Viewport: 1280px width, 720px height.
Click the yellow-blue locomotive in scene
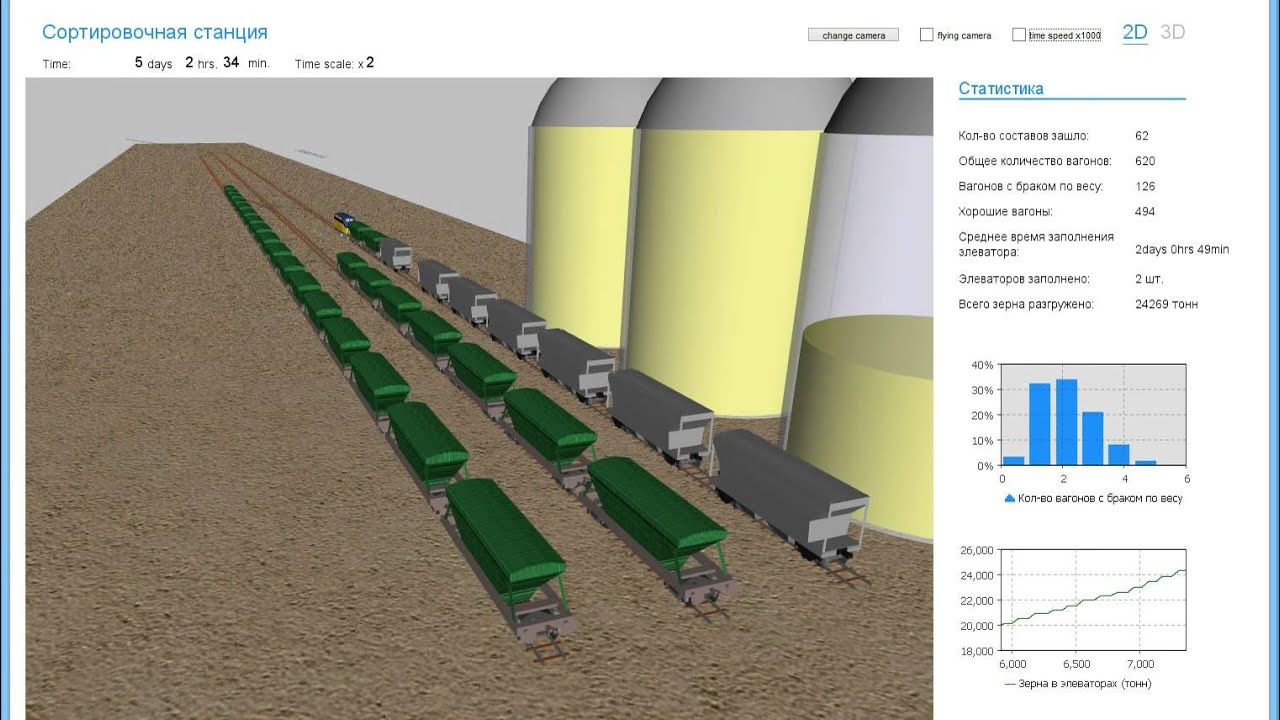pos(344,222)
